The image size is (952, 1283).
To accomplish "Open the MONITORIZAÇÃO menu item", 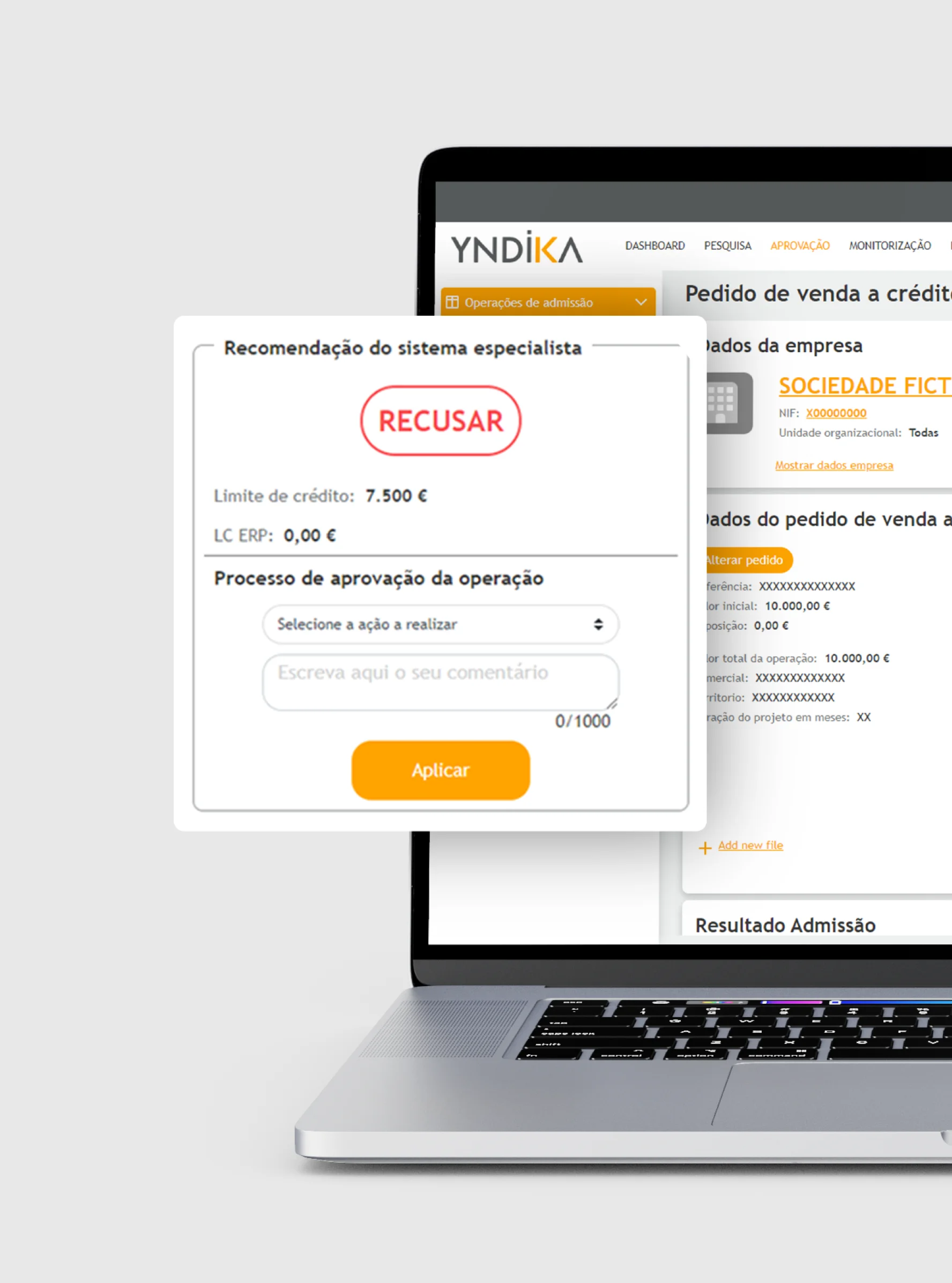I will coord(890,245).
